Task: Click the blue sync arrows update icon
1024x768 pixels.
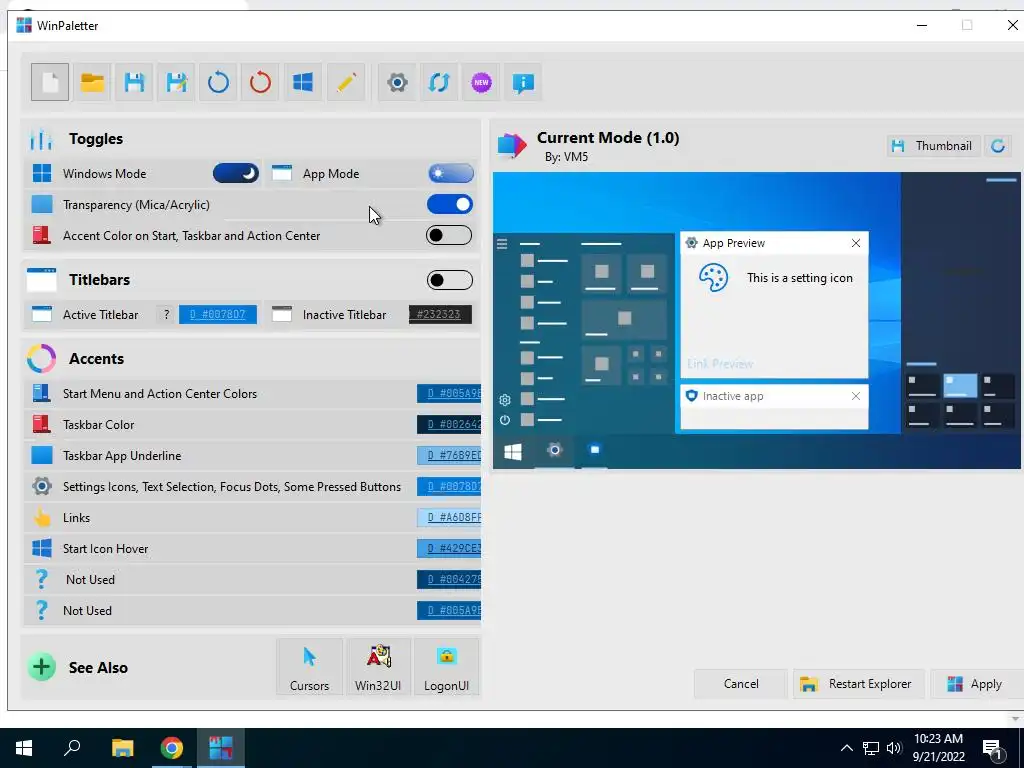Action: (x=439, y=82)
